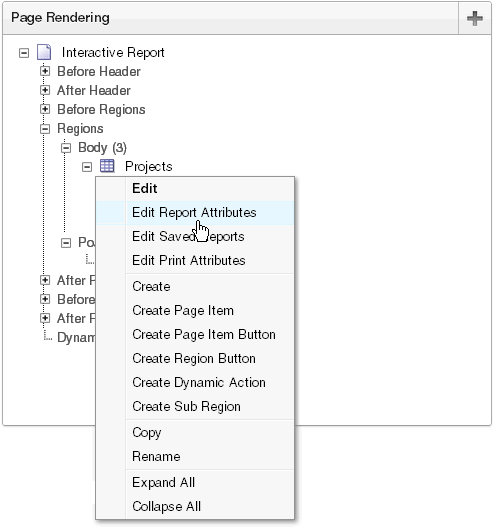Choose Create Sub Region
494x527 pixels.
click(x=195, y=407)
